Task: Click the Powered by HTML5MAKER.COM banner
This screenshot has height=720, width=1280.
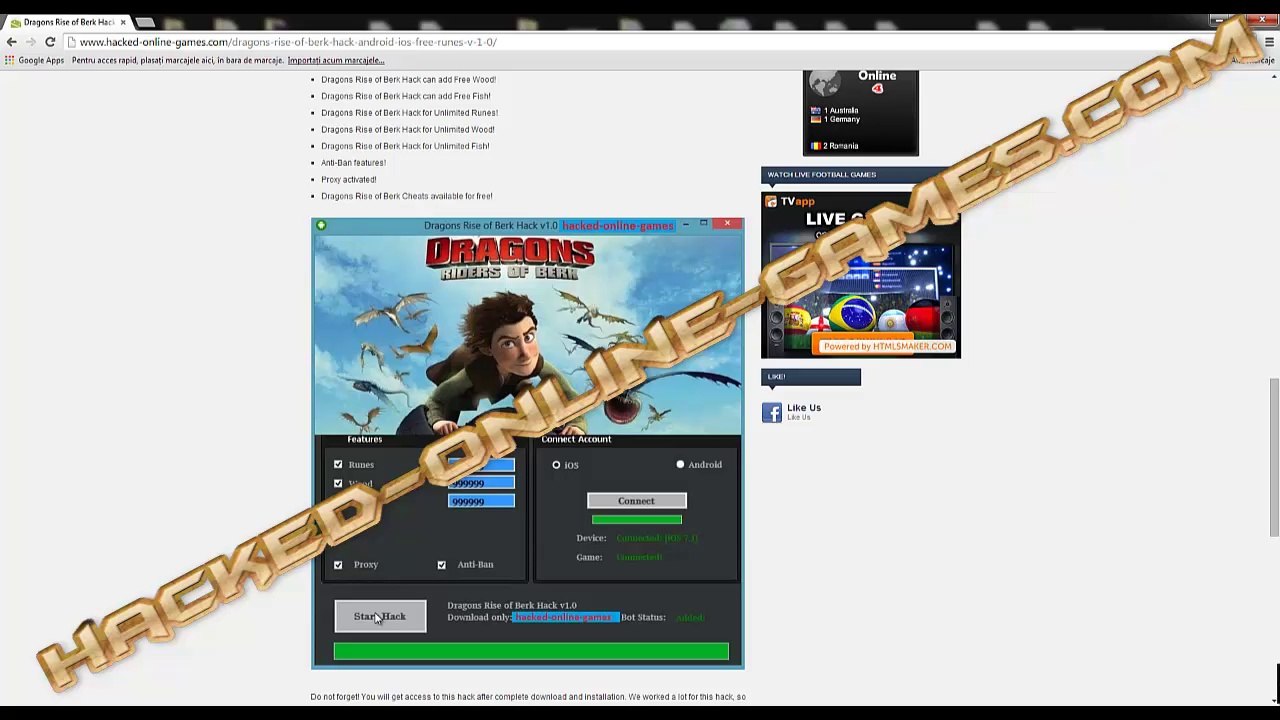Action: [x=887, y=346]
